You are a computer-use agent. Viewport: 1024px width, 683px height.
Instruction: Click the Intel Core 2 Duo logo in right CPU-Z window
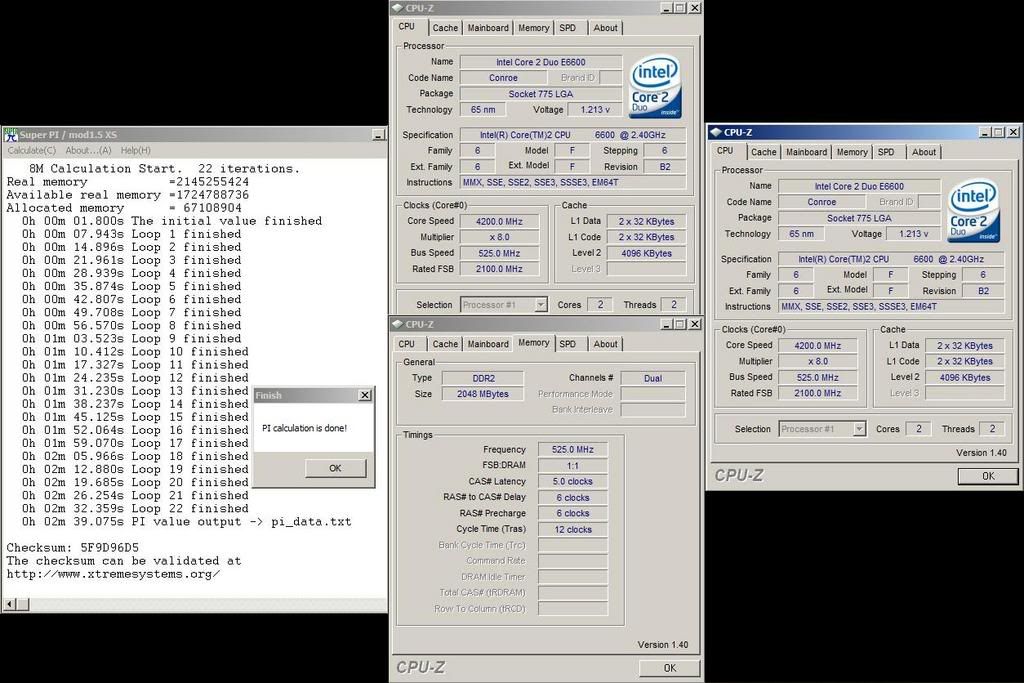pyautogui.click(x=973, y=211)
